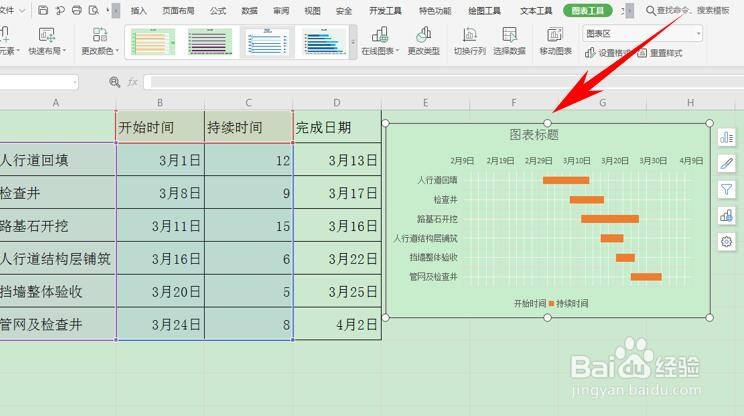
Task: Open Print Preview from the quick access toolbar
Action: coord(94,10)
